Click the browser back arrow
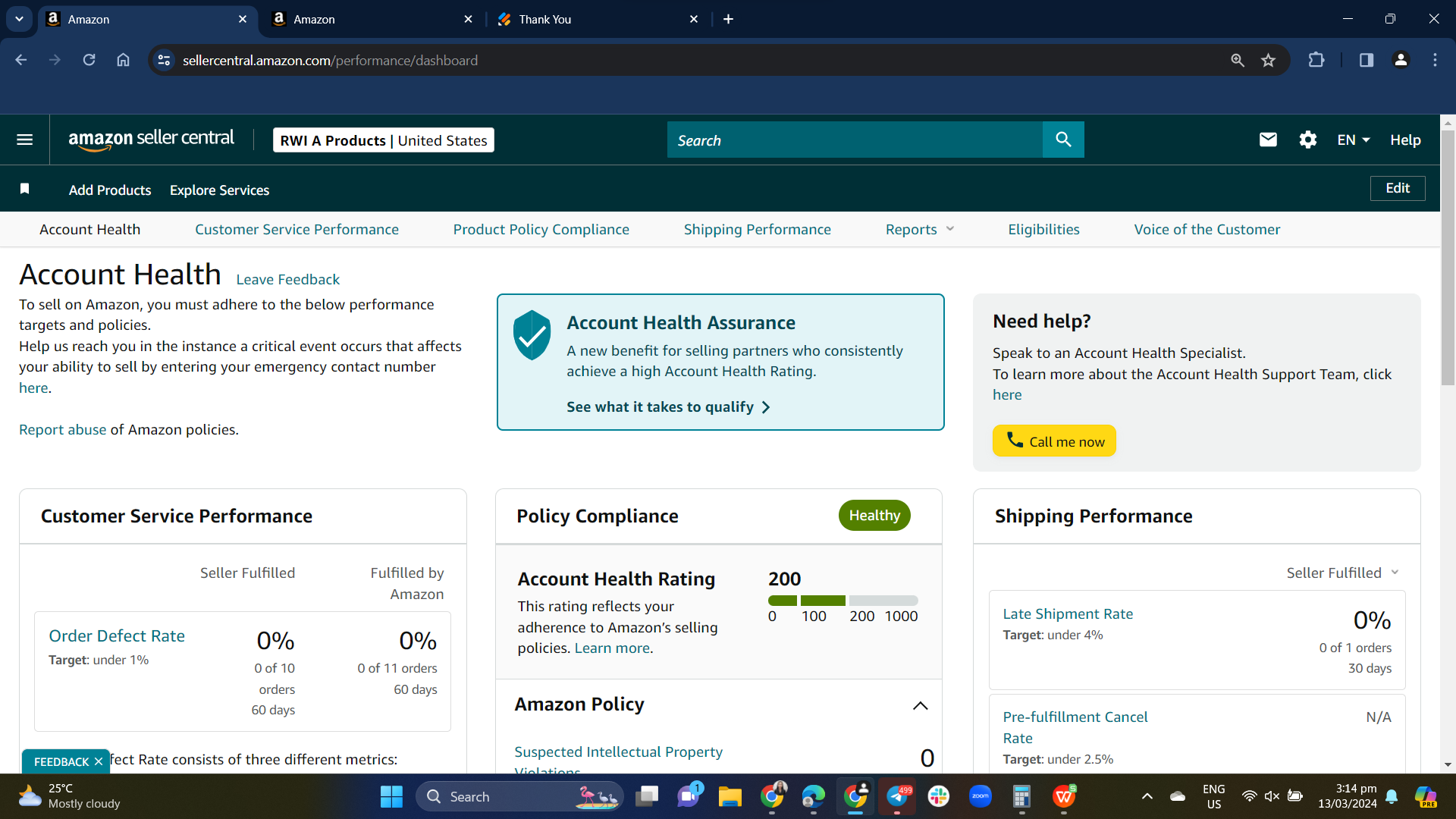This screenshot has width=1456, height=819. tap(21, 60)
